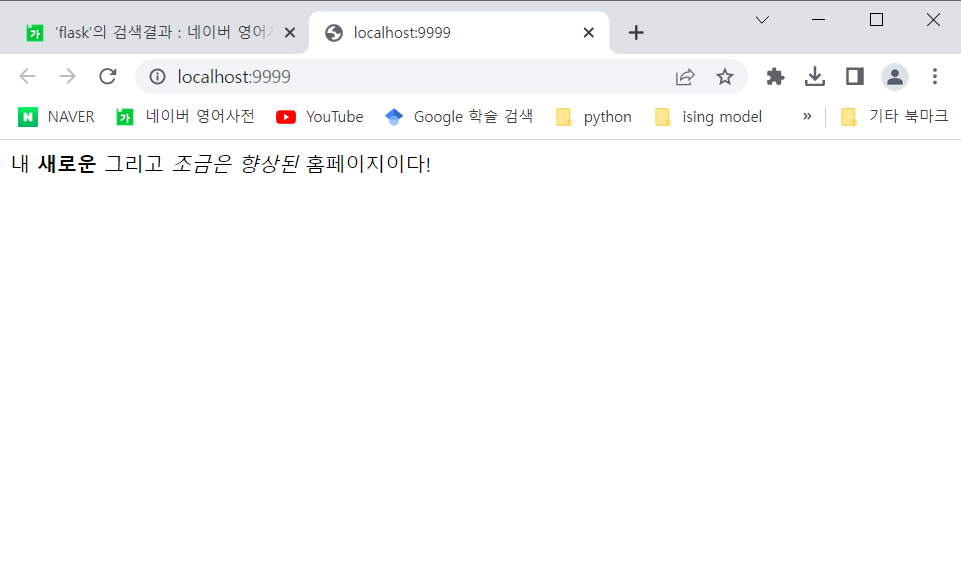Go back to previous page
This screenshot has width=961, height=566.
28,77
